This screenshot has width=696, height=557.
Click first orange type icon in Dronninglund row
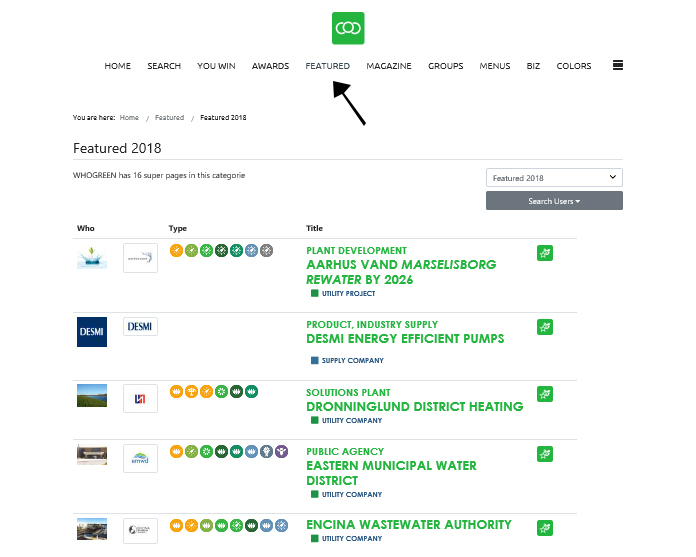pos(176,392)
